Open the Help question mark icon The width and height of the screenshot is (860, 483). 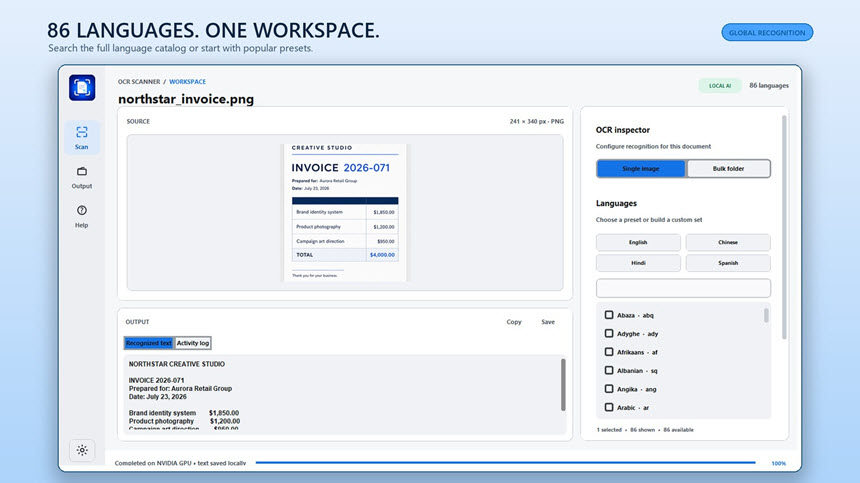(x=82, y=211)
